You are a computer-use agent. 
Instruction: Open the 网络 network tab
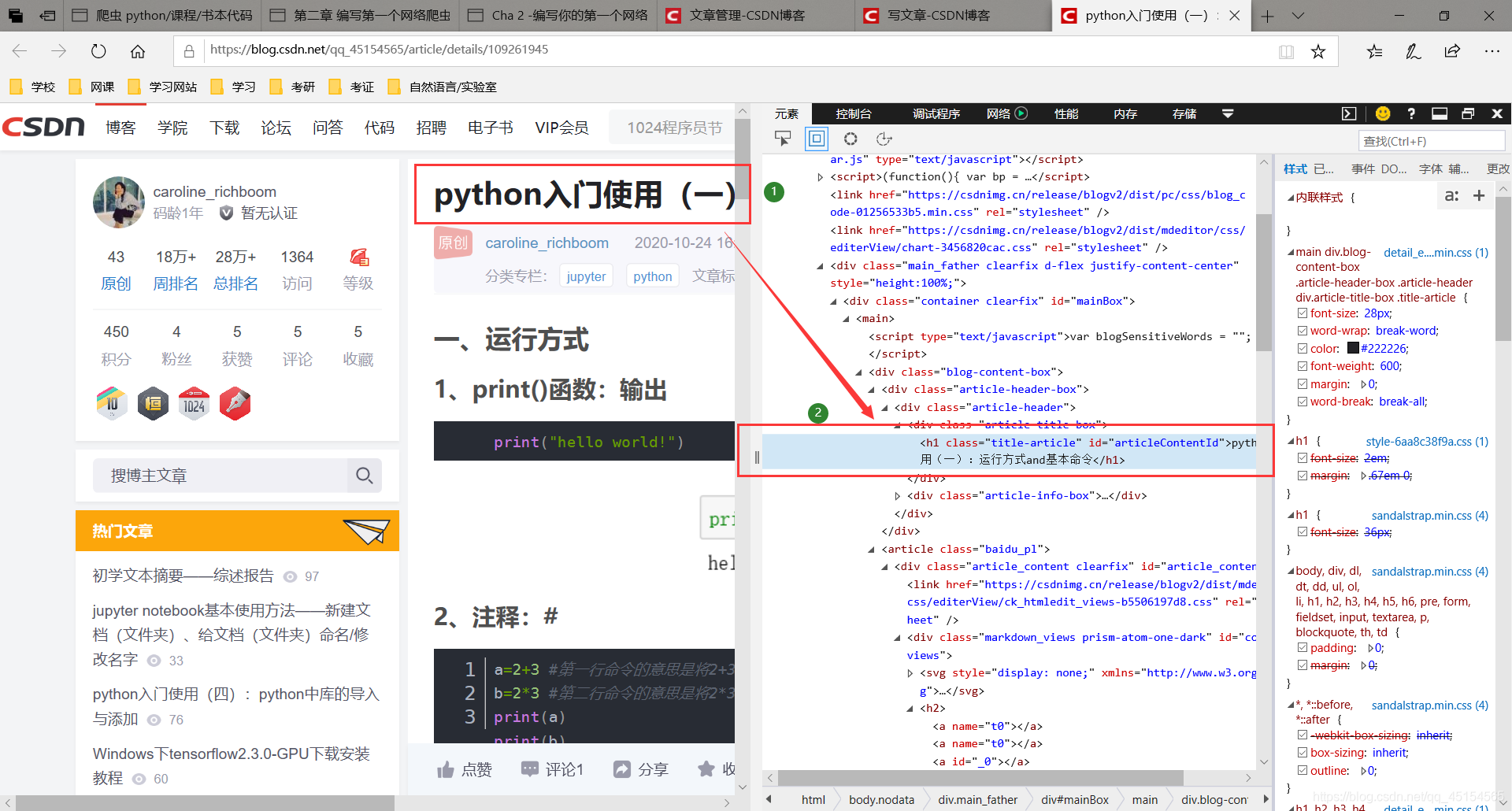tap(999, 113)
